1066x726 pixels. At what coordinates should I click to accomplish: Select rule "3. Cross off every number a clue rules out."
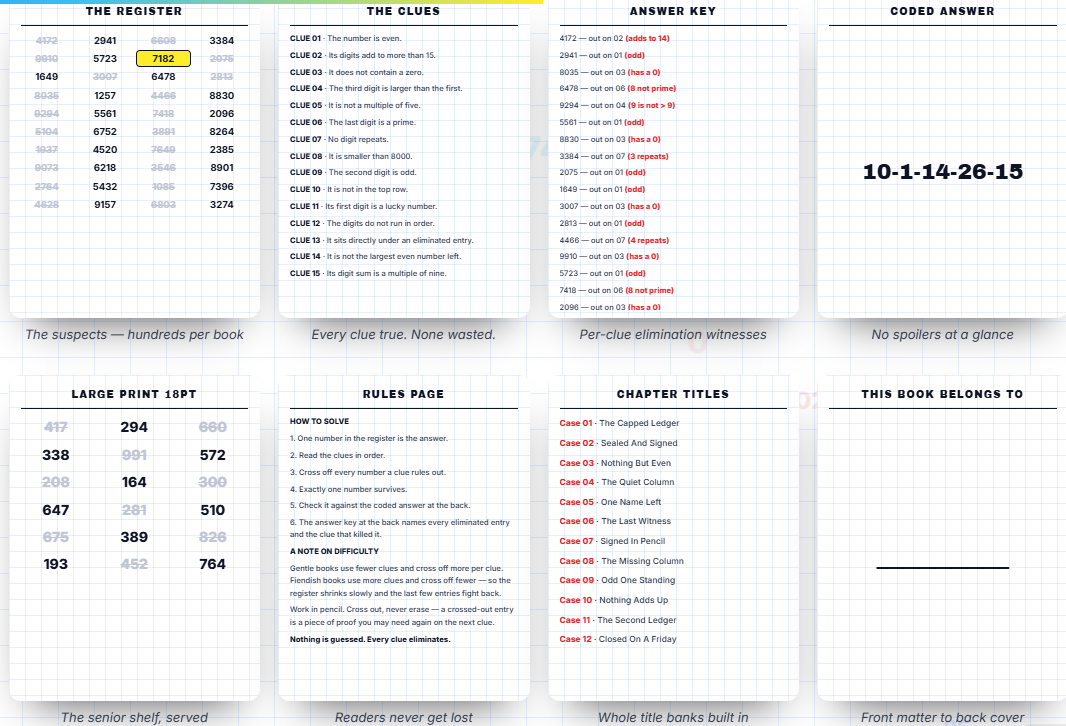point(368,472)
